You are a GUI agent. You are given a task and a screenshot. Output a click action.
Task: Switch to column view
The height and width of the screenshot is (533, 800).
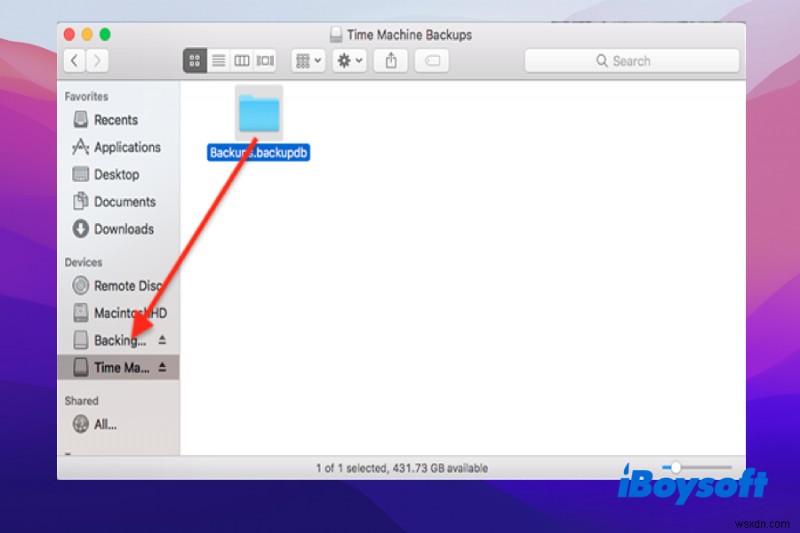241,61
